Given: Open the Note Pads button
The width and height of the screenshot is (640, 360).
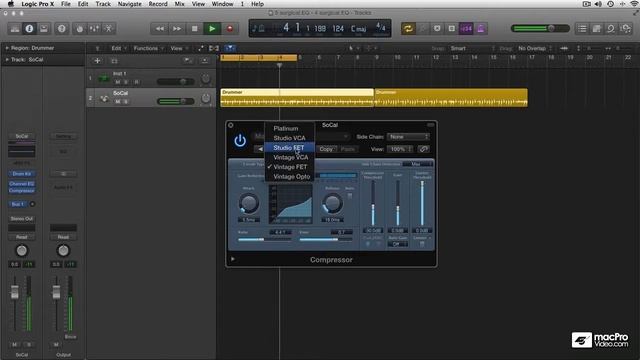Looking at the screenshot, I should (x=596, y=29).
